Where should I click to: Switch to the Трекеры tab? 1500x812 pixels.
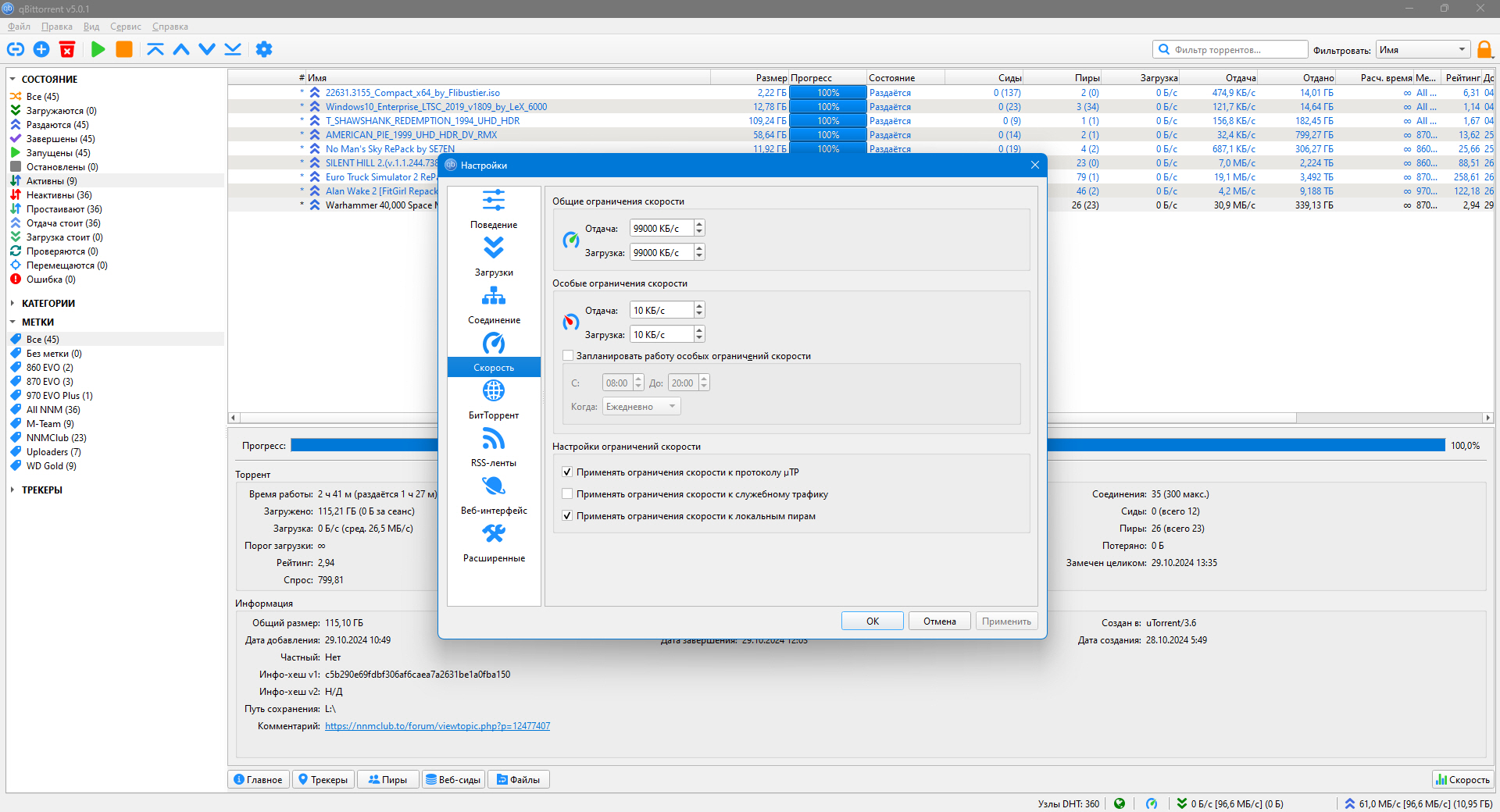click(323, 779)
